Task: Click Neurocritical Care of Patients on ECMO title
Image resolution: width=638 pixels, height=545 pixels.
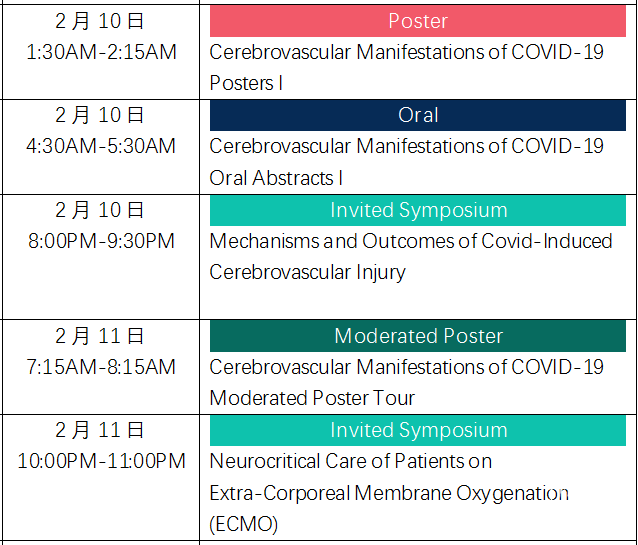Action: click(x=389, y=492)
